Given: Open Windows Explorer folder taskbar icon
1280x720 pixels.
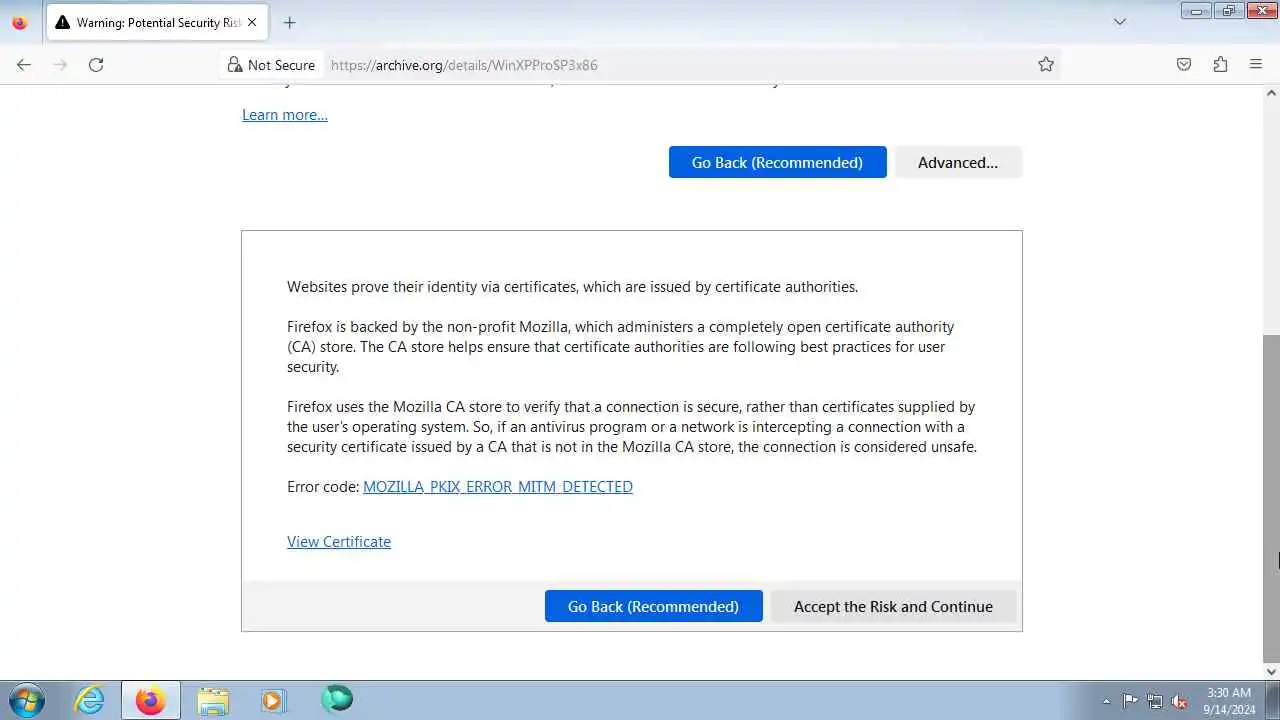Looking at the screenshot, I should (x=213, y=700).
